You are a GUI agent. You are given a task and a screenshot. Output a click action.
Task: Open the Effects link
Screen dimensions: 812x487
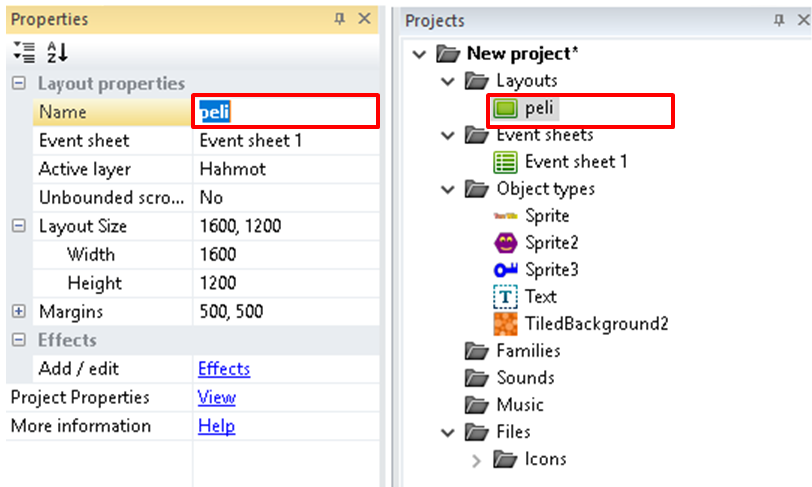pyautogui.click(x=224, y=369)
